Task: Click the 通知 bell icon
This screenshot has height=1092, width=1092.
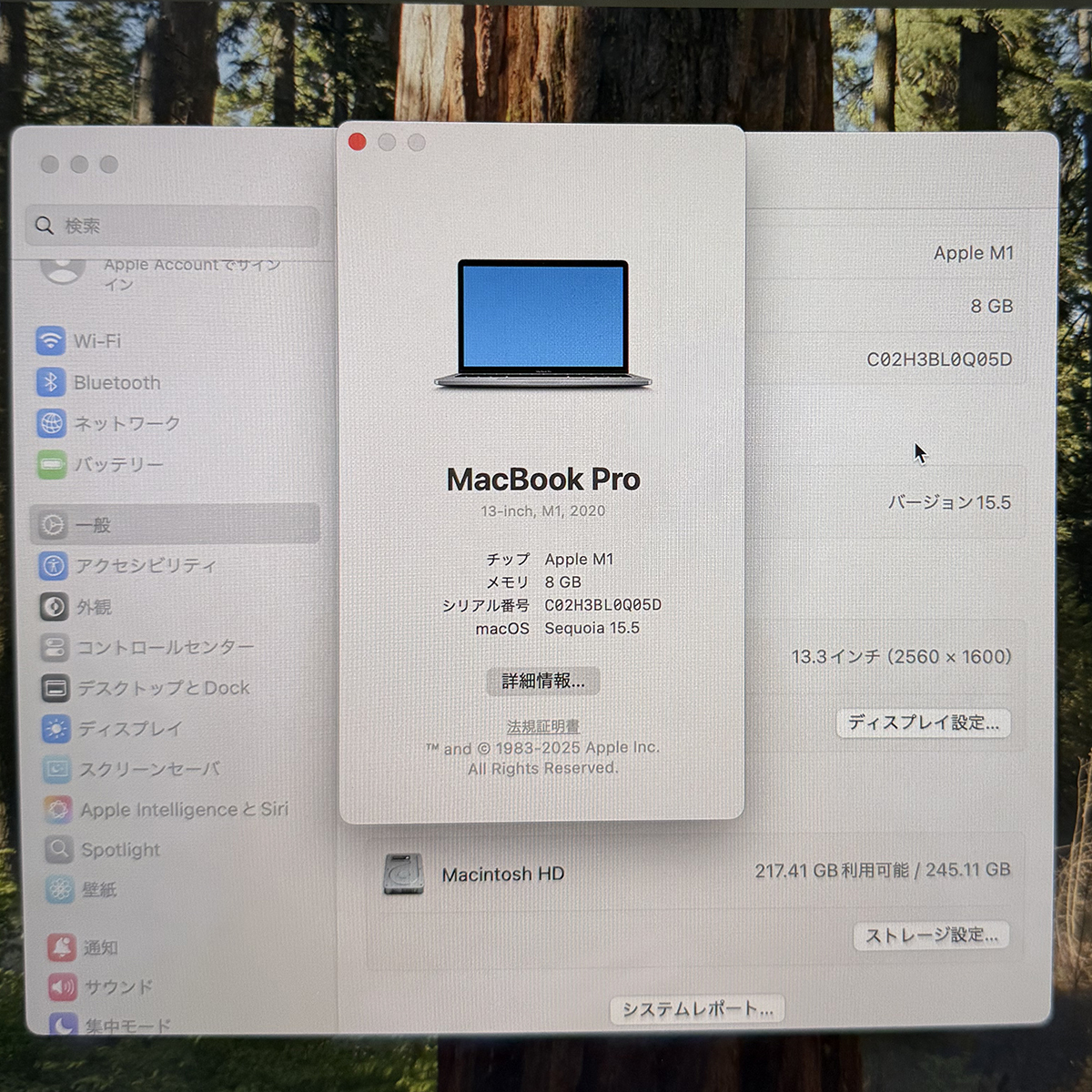Action: (62, 948)
